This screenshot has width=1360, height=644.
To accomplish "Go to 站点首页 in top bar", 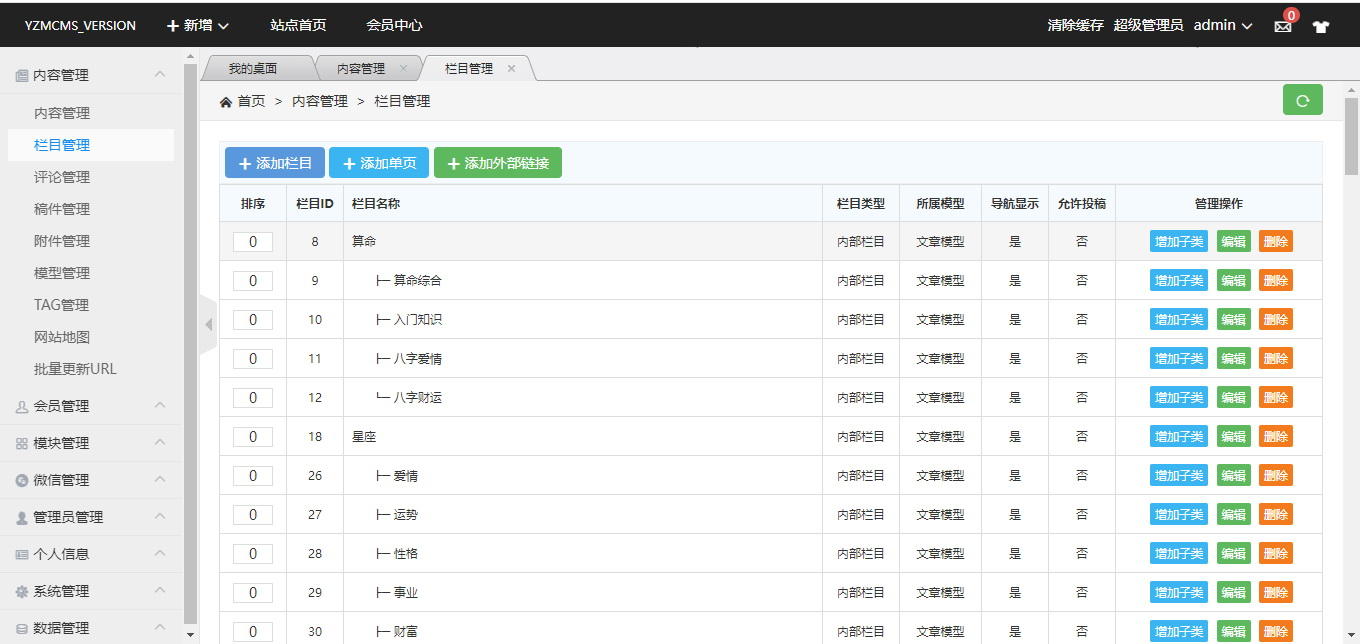I will [x=298, y=25].
